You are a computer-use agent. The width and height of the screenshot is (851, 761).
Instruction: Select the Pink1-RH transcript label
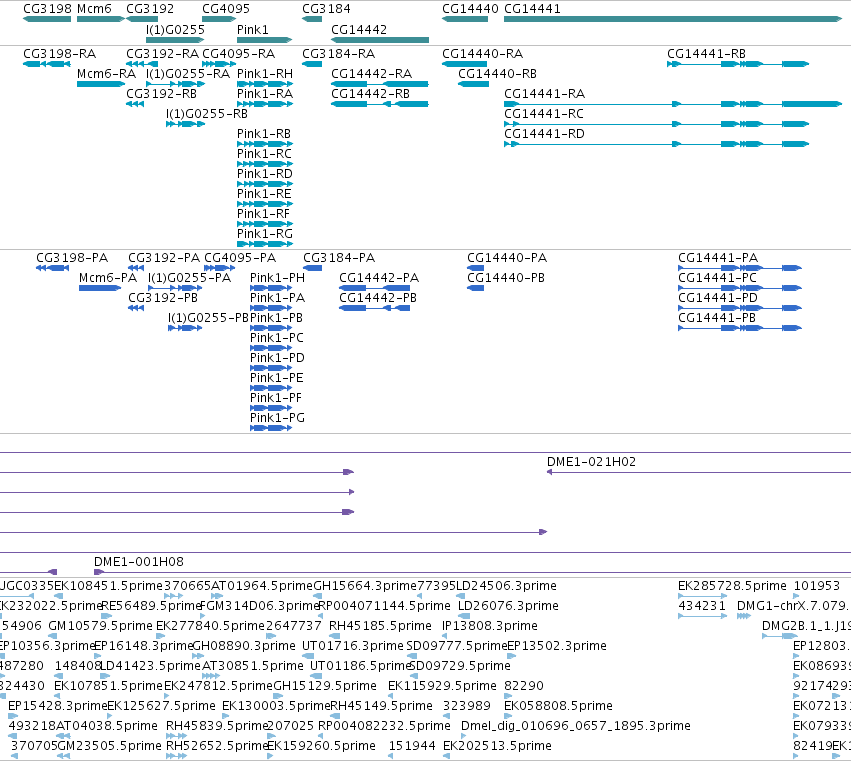(x=265, y=73)
